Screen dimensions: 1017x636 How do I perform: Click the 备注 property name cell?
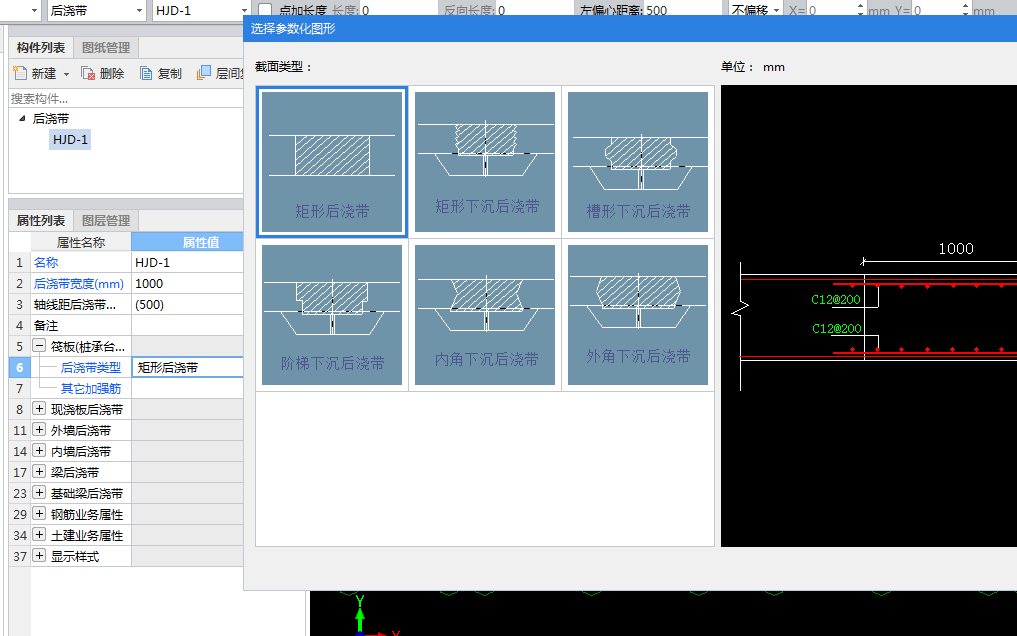pos(81,325)
